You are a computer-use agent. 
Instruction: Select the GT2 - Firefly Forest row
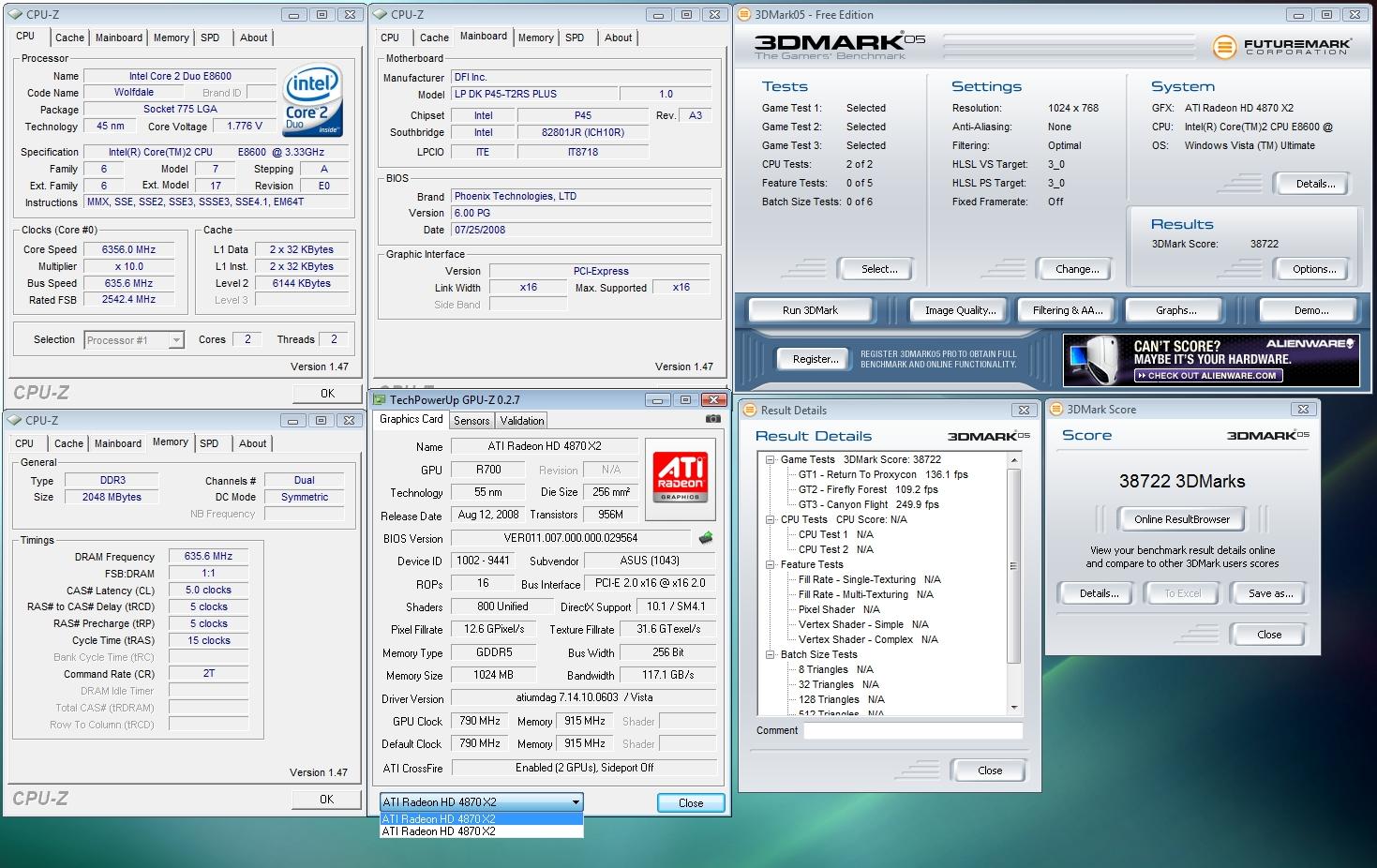868,489
